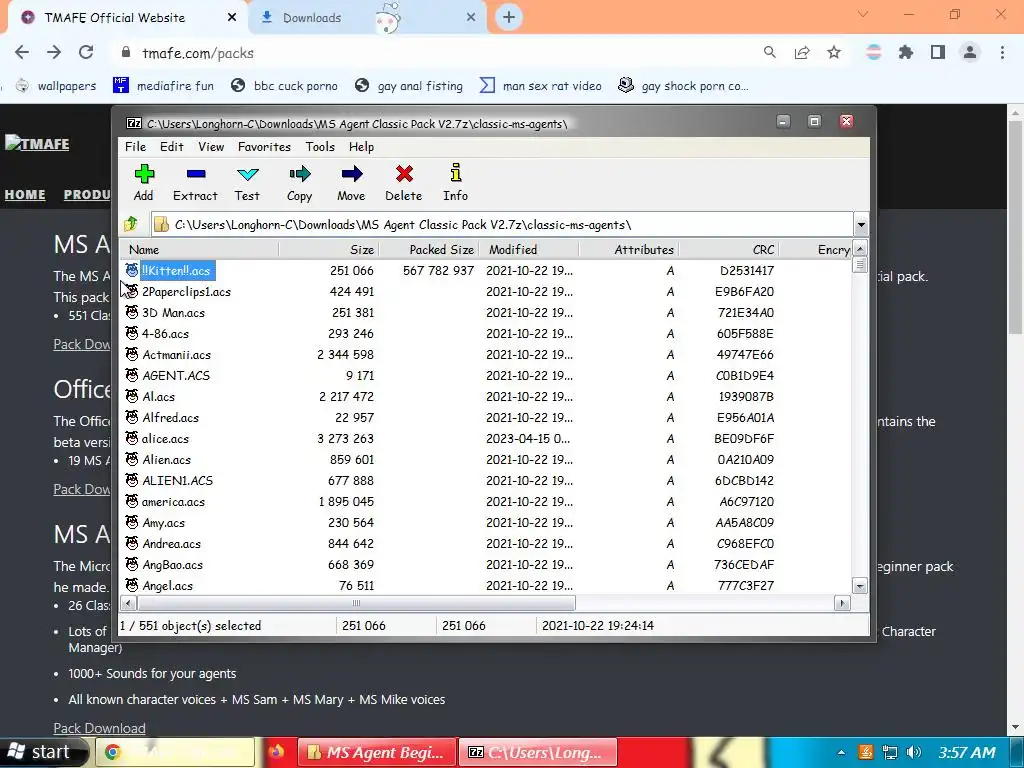
Task: Open MS Agent Begi... taskbar button
Action: (x=377, y=752)
